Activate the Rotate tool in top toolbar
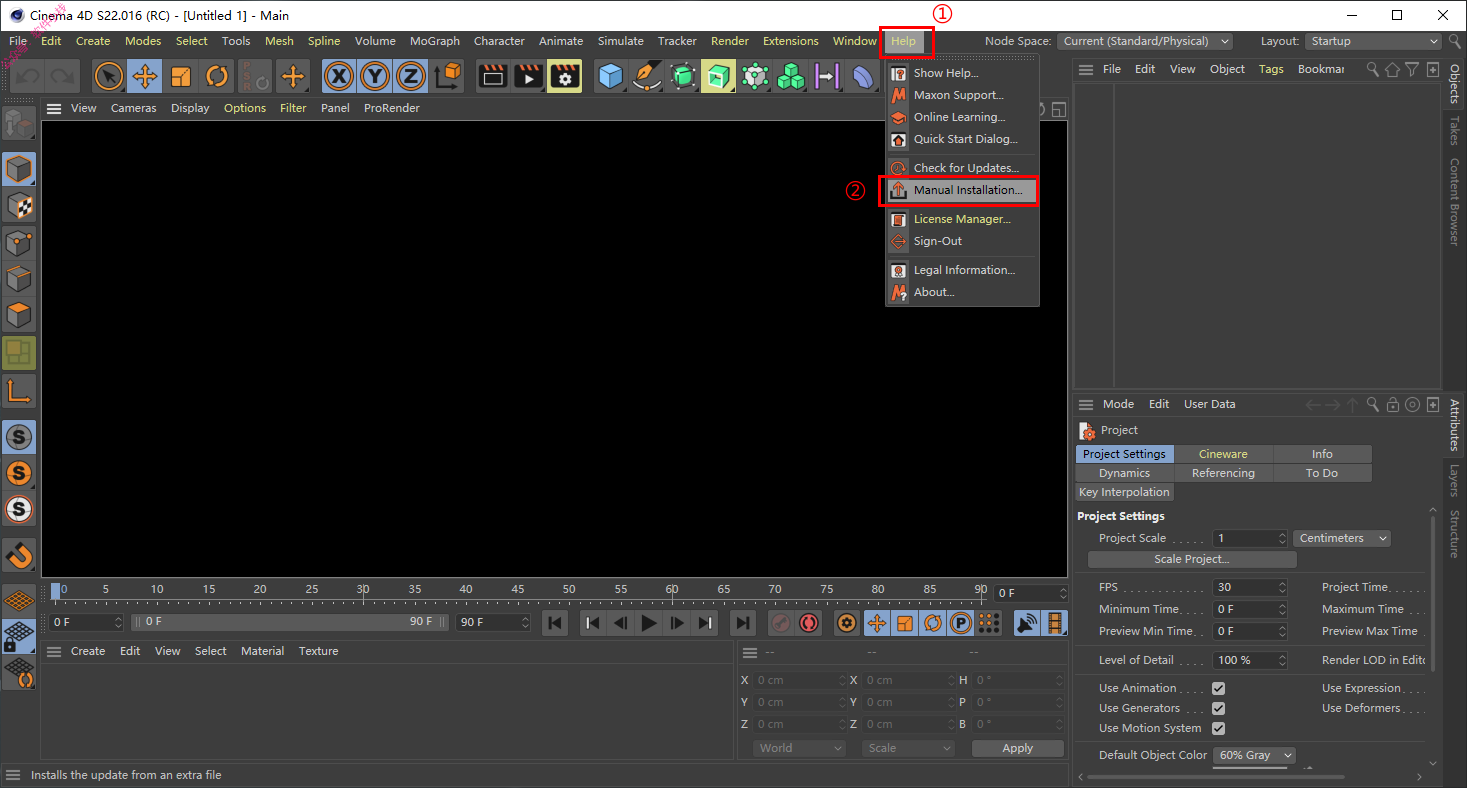 pos(217,76)
